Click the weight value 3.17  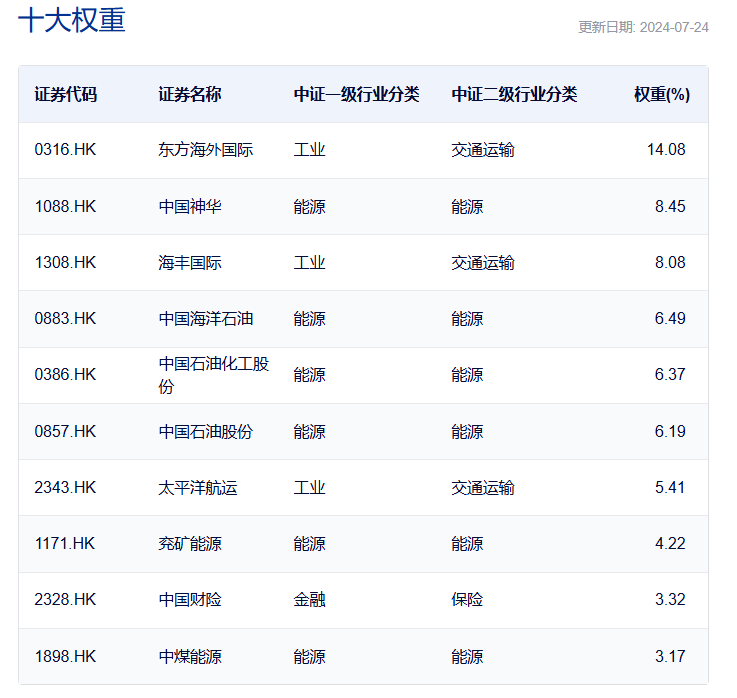tap(670, 656)
